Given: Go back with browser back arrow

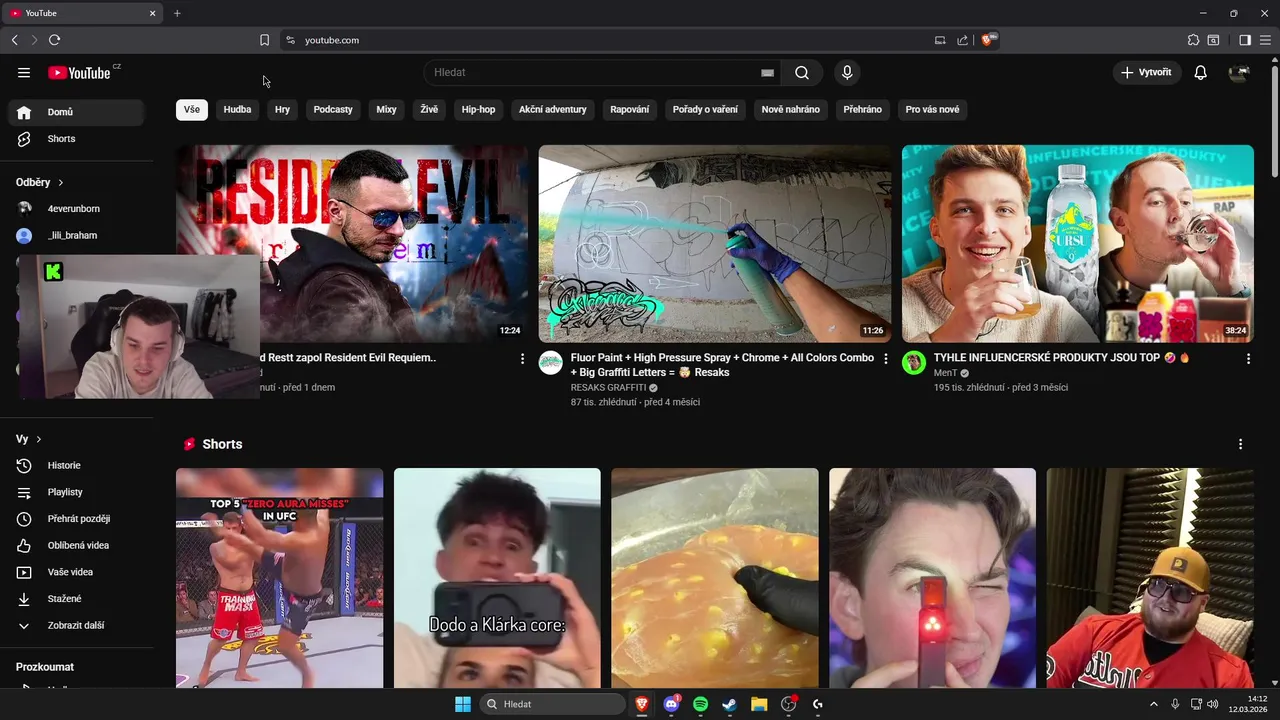Looking at the screenshot, I should (14, 40).
